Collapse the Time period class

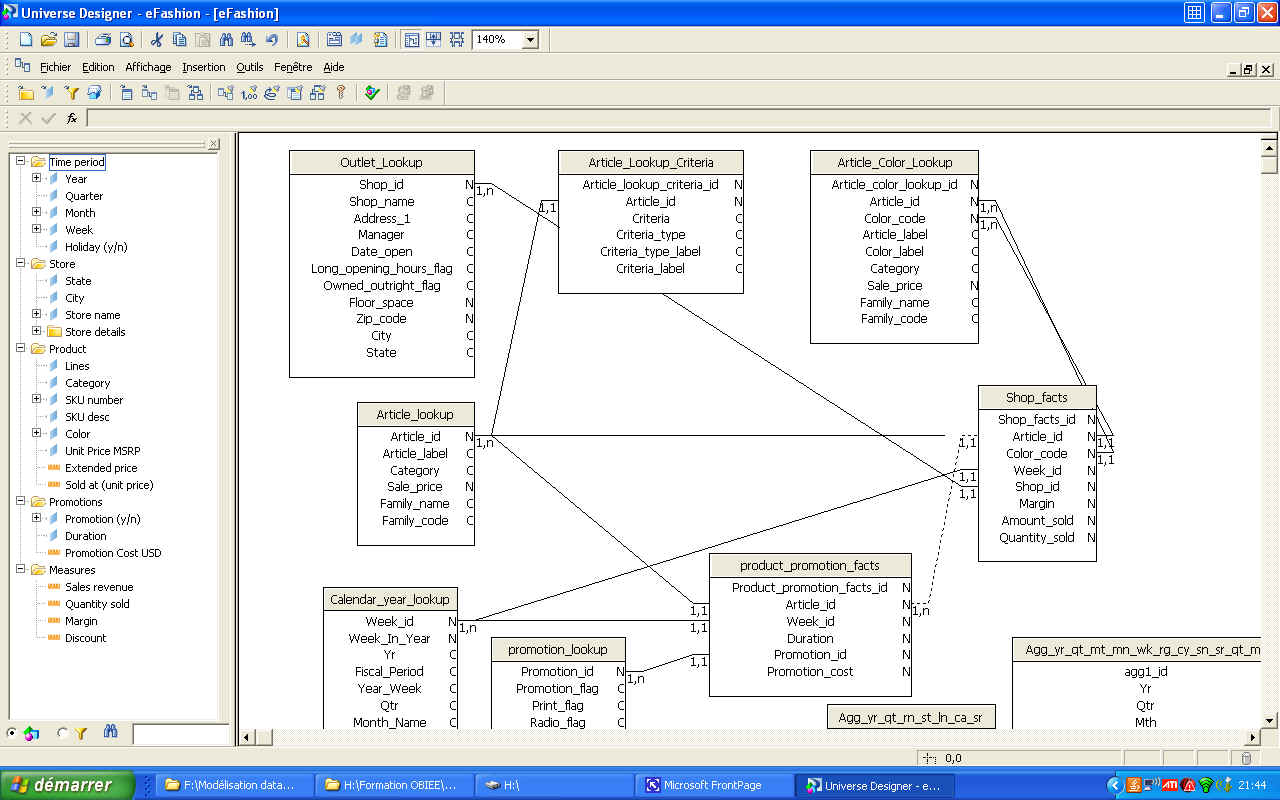(x=21, y=161)
